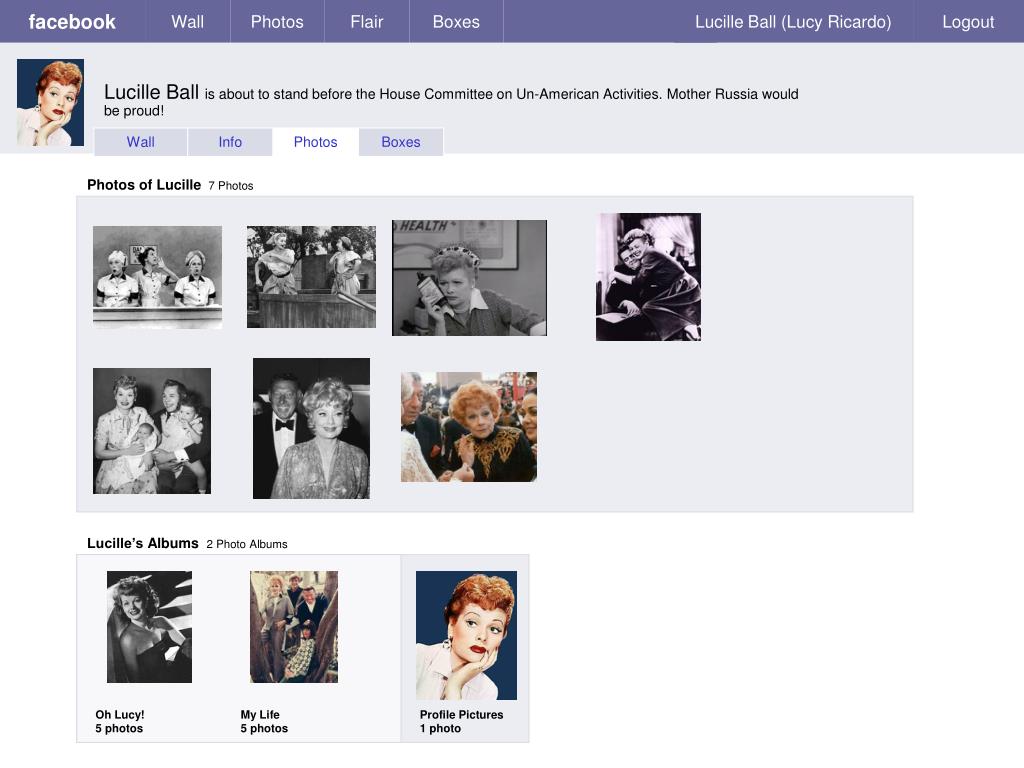This screenshot has height=768, width=1024.
Task: Select the Photos profile tab
Action: tap(315, 142)
